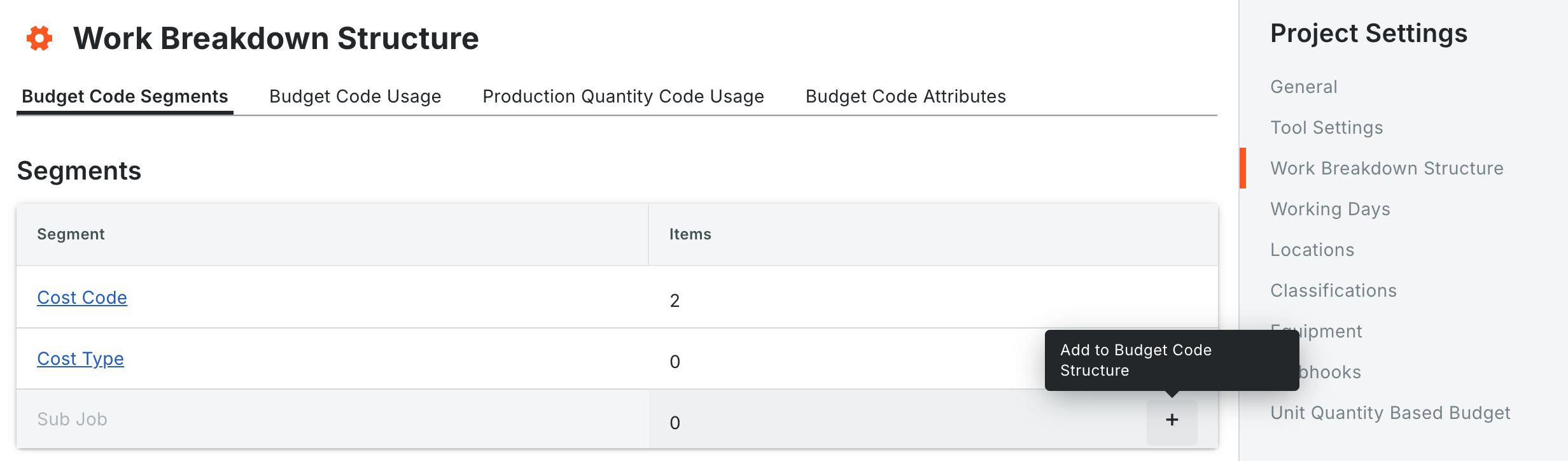Viewport: 1568px width, 461px height.
Task: Click the Segment column header
Action: 71,234
